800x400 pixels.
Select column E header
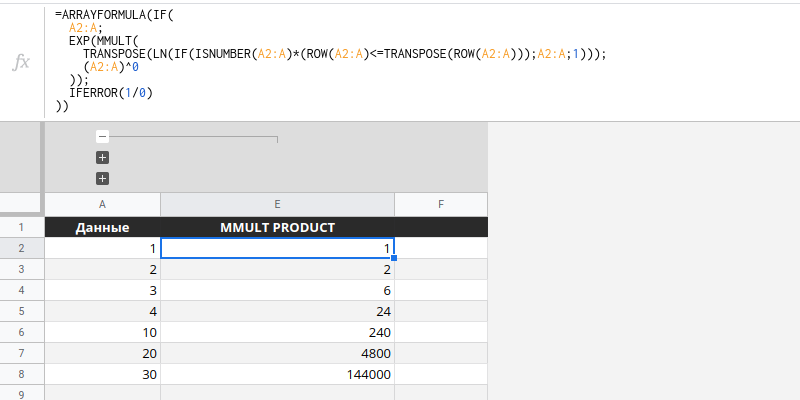(x=277, y=204)
